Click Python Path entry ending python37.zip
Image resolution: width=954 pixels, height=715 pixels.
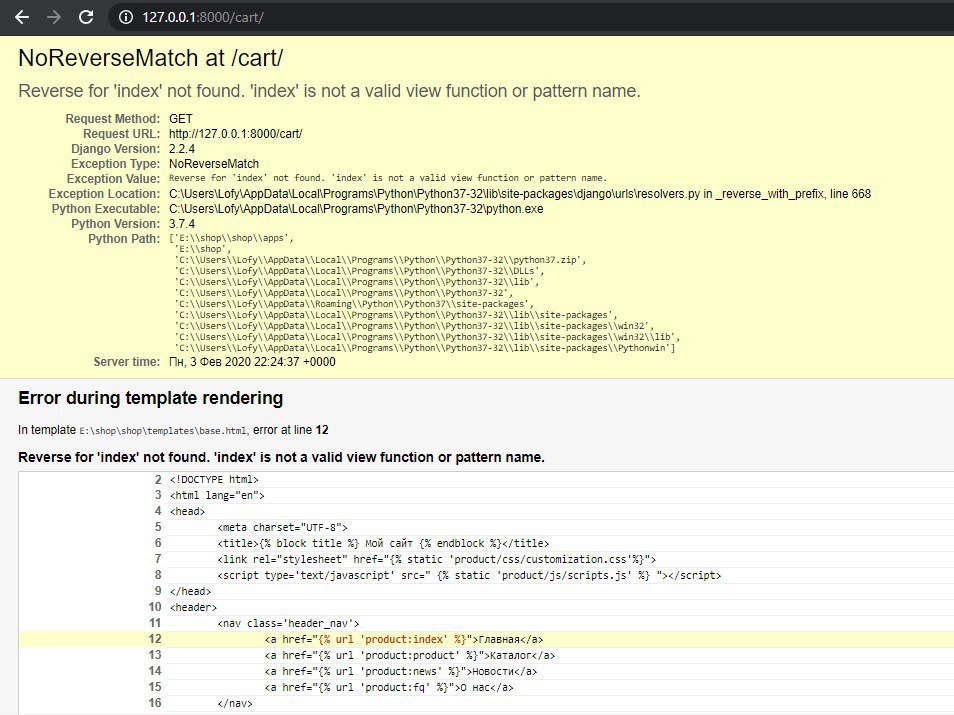tap(380, 260)
